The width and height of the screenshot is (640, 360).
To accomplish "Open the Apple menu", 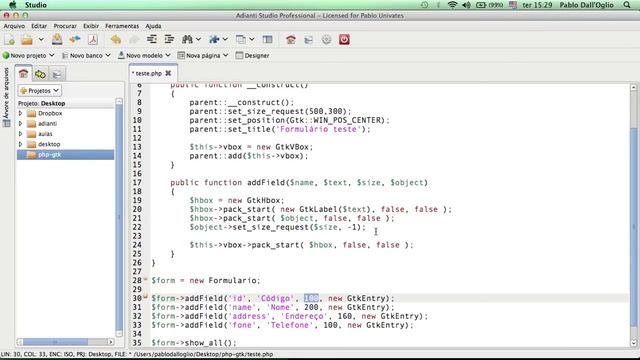I will (13, 5).
